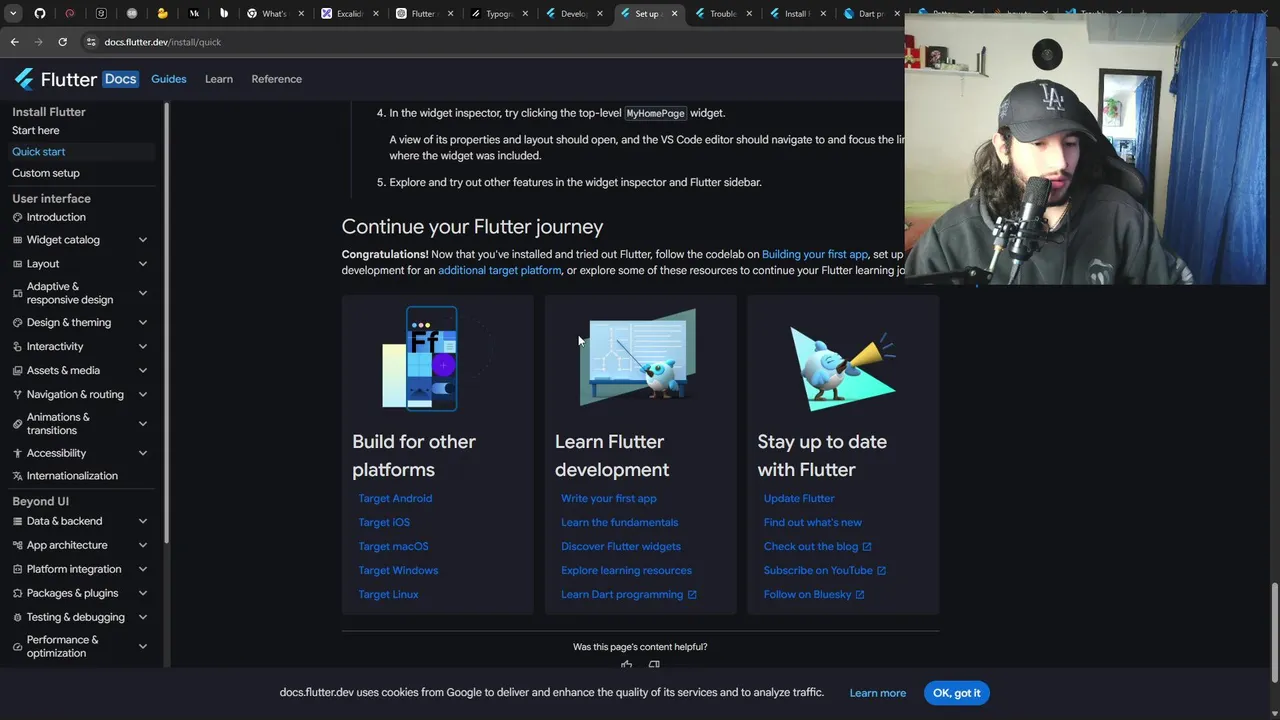
Task: Click the App architecture icon
Action: (x=17, y=545)
